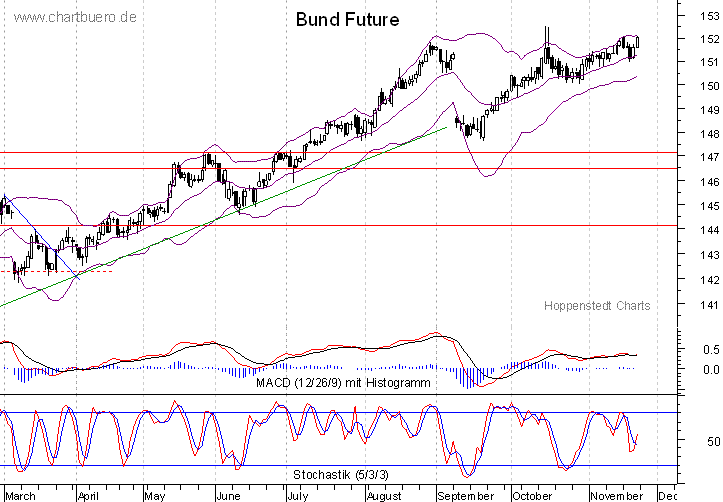Image resolution: width=723 pixels, height=502 pixels.
Task: Click the 143 price axis value
Action: [709, 254]
